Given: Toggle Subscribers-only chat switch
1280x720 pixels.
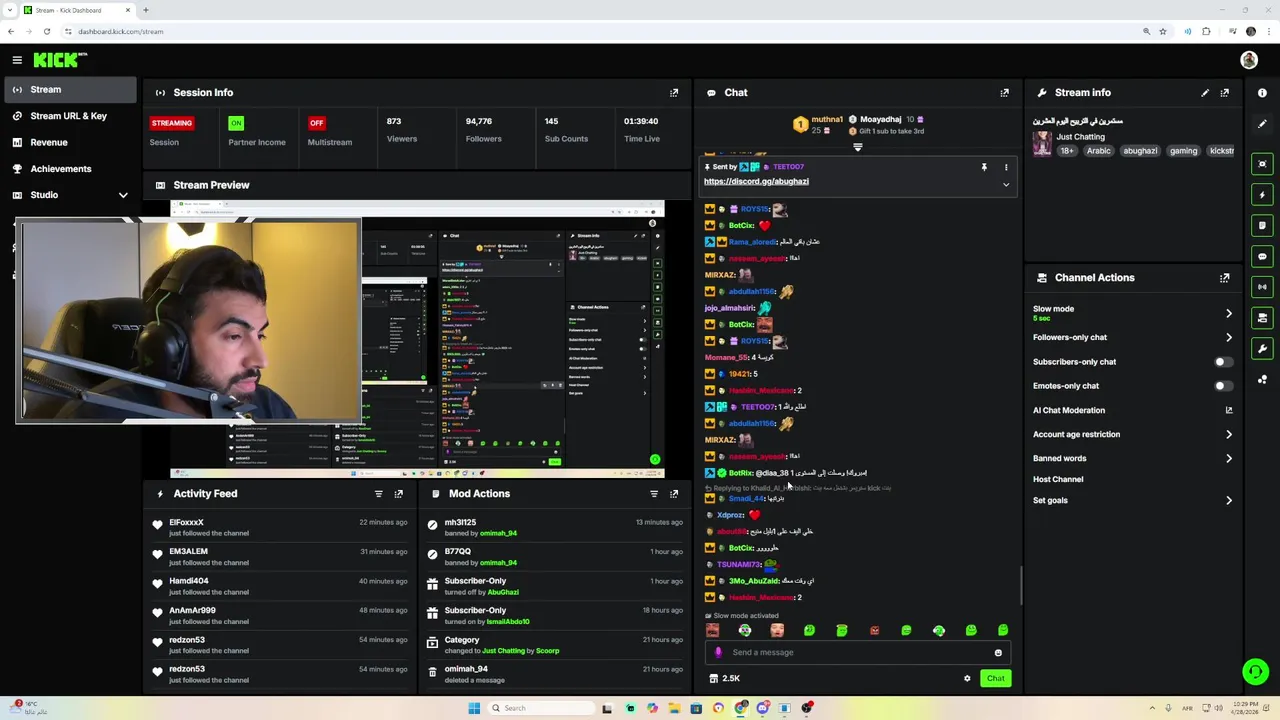Looking at the screenshot, I should (x=1223, y=362).
